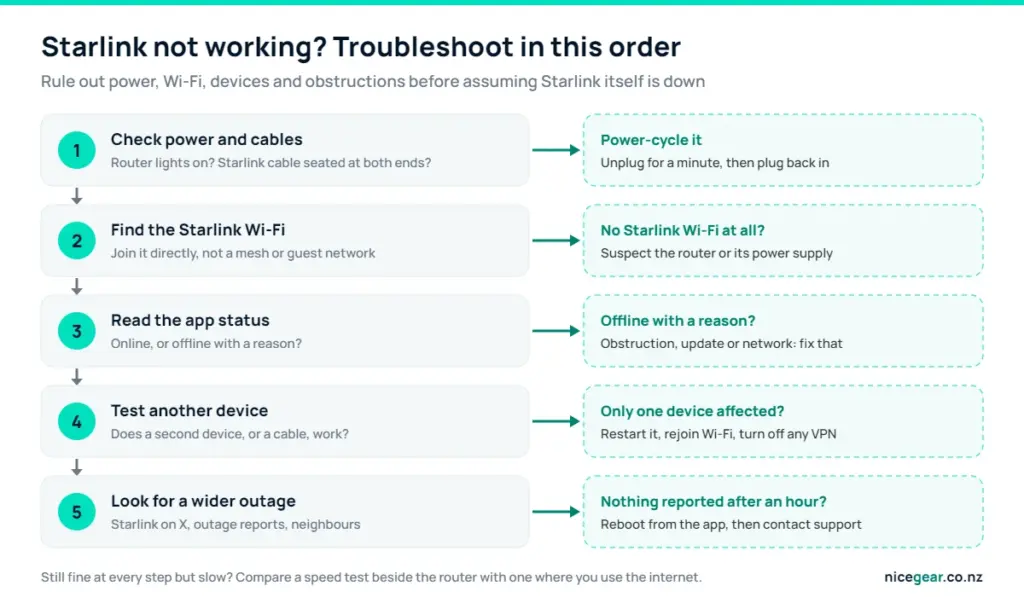1024x597 pixels.
Task: Click the 'Only one device affected?' heading
Action: (x=692, y=411)
